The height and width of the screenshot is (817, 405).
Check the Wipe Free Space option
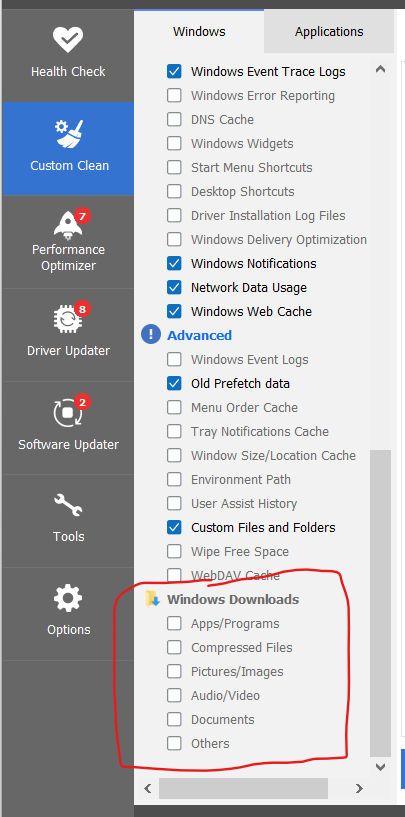coord(174,551)
